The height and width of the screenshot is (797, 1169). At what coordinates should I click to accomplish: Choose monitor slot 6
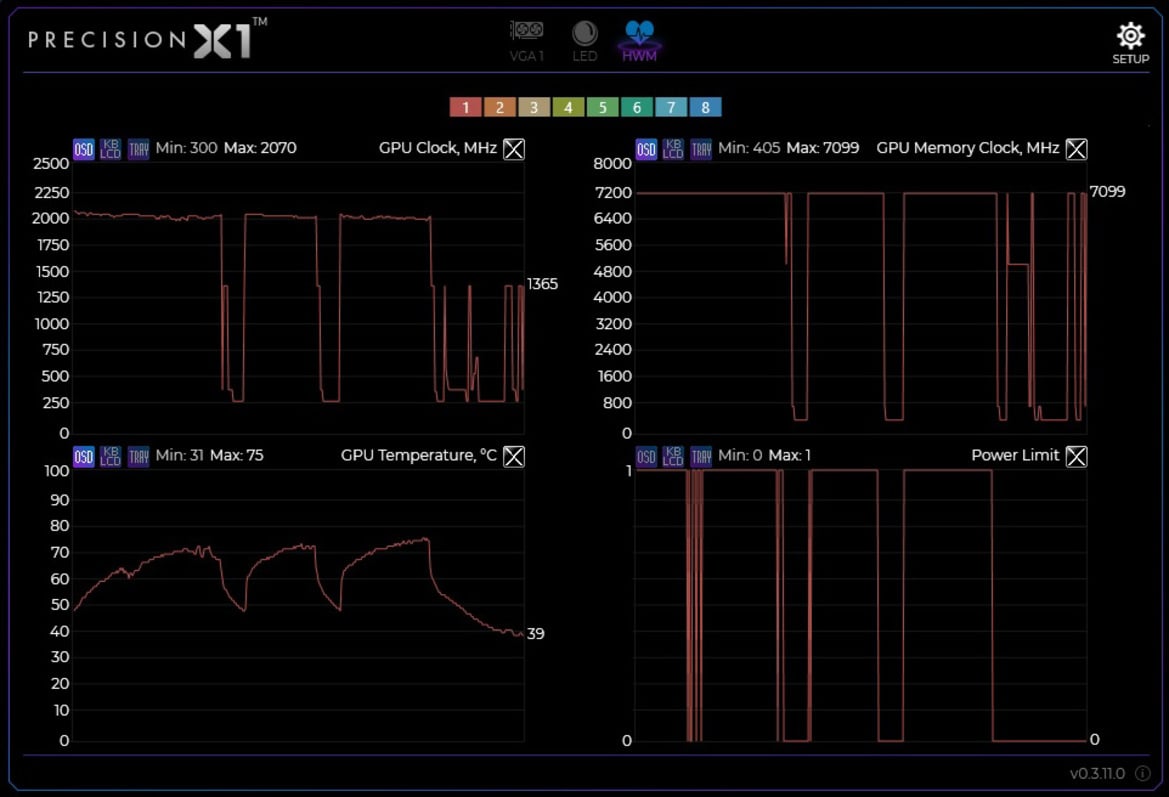[x=637, y=107]
